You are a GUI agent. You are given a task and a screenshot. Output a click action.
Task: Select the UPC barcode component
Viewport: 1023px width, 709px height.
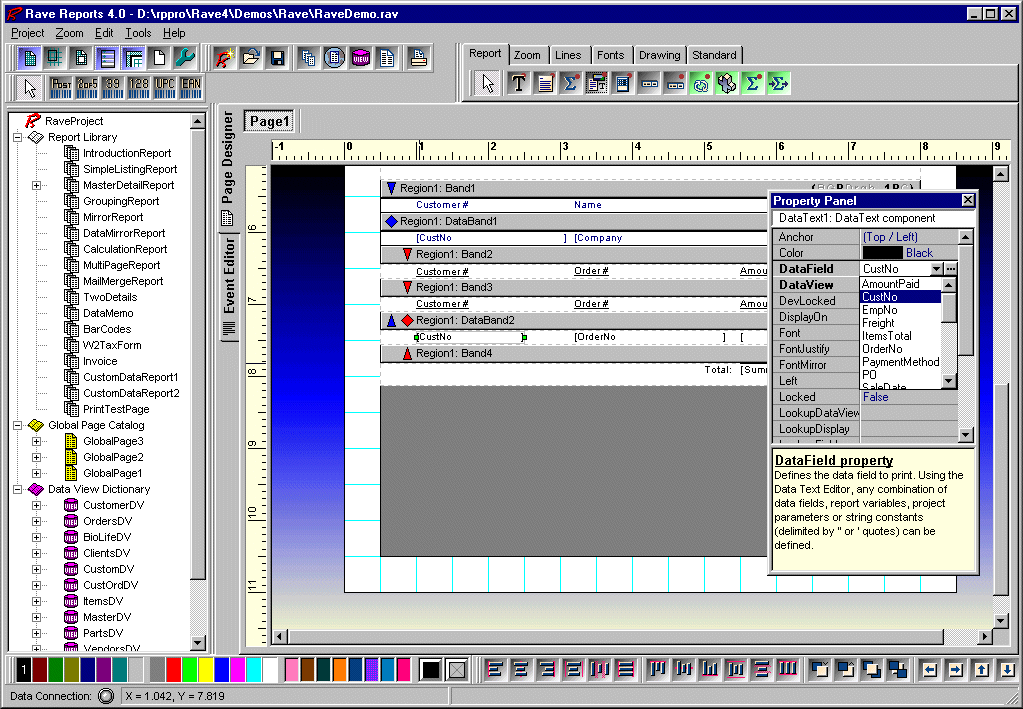pyautogui.click(x=164, y=87)
